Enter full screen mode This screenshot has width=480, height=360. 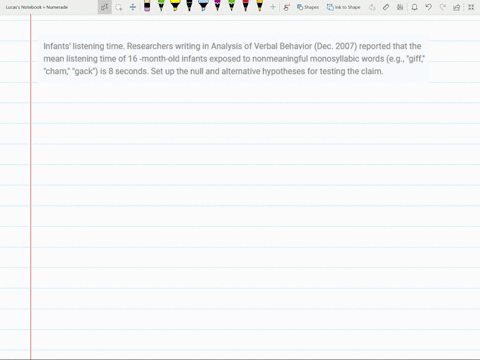471,7
